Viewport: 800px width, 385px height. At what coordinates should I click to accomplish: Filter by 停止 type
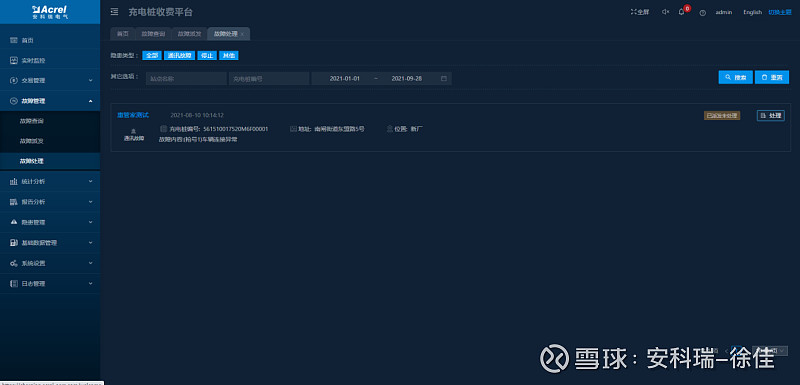click(207, 56)
